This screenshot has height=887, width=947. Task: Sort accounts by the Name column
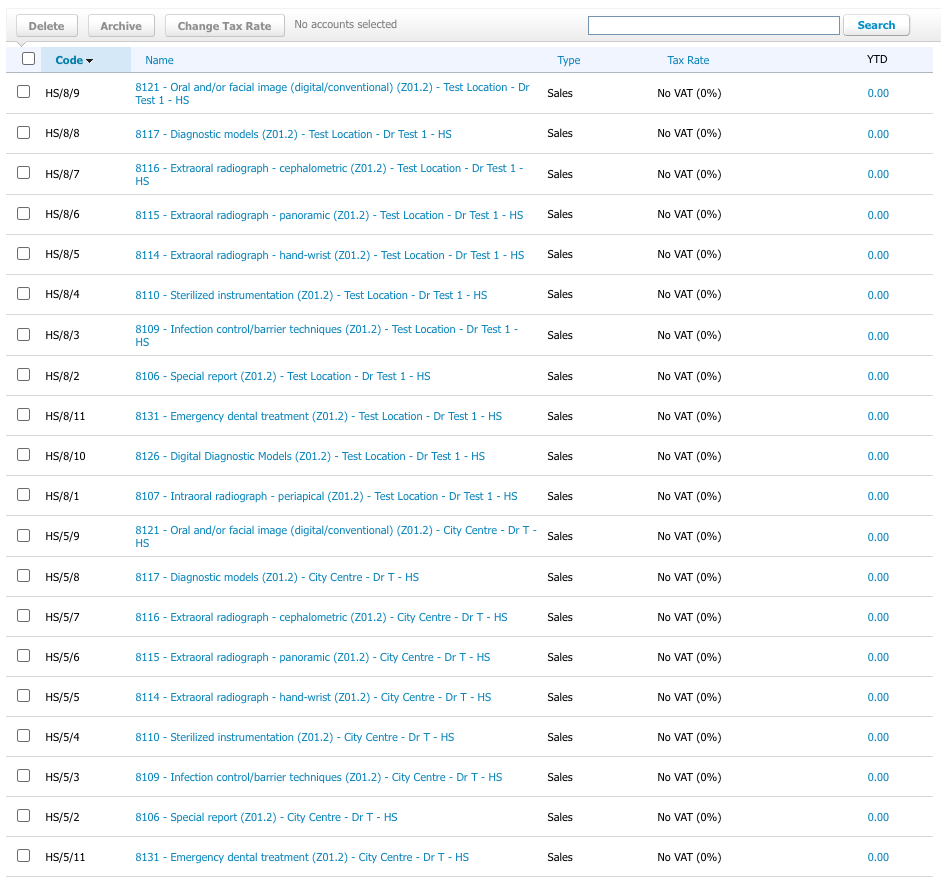point(159,60)
